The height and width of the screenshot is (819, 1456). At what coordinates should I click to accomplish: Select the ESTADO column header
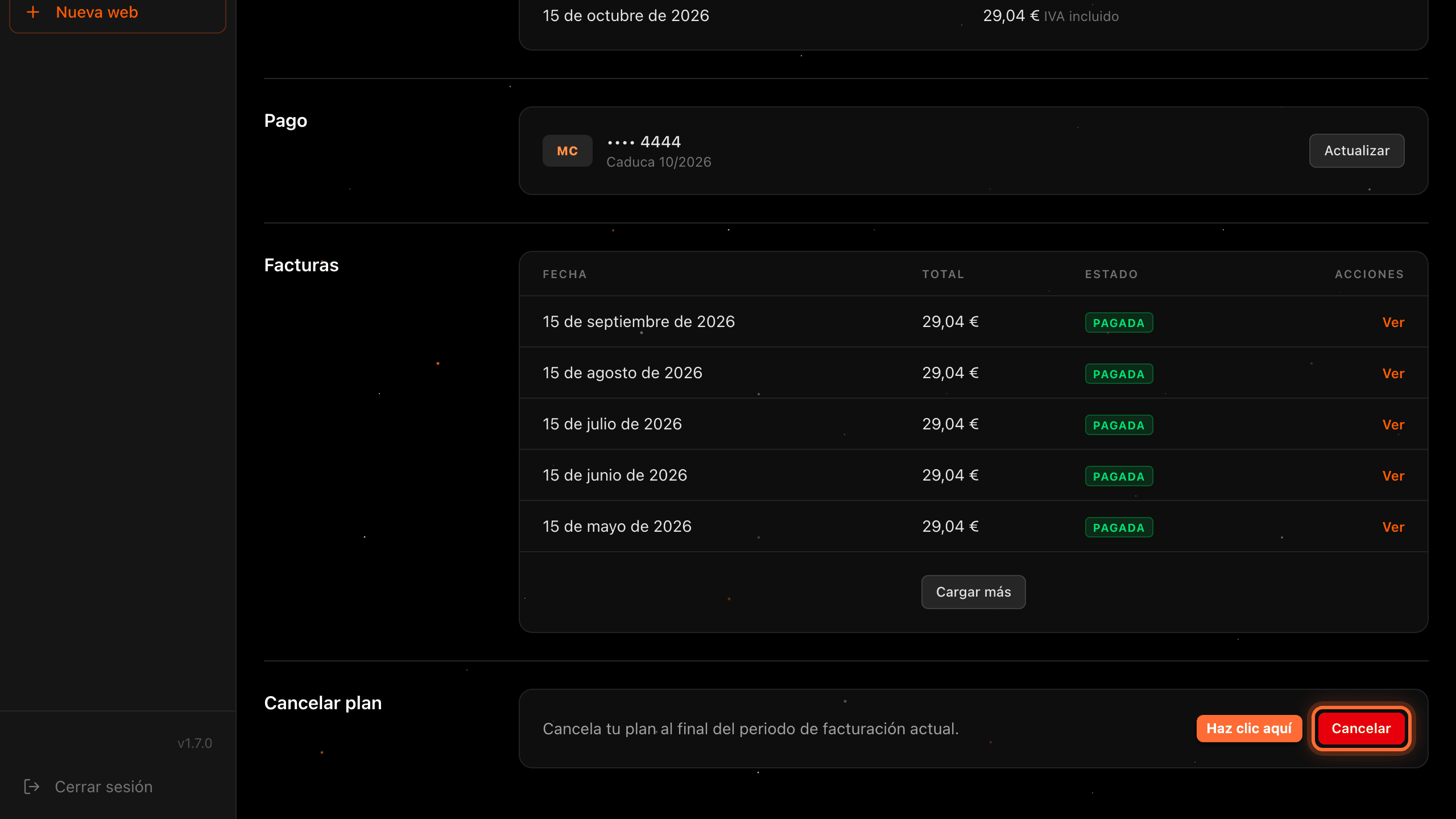tap(1111, 274)
